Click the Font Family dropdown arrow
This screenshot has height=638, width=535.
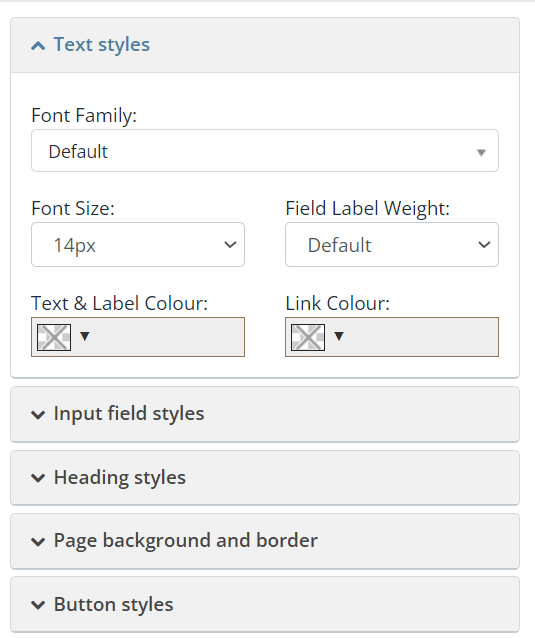(x=481, y=153)
